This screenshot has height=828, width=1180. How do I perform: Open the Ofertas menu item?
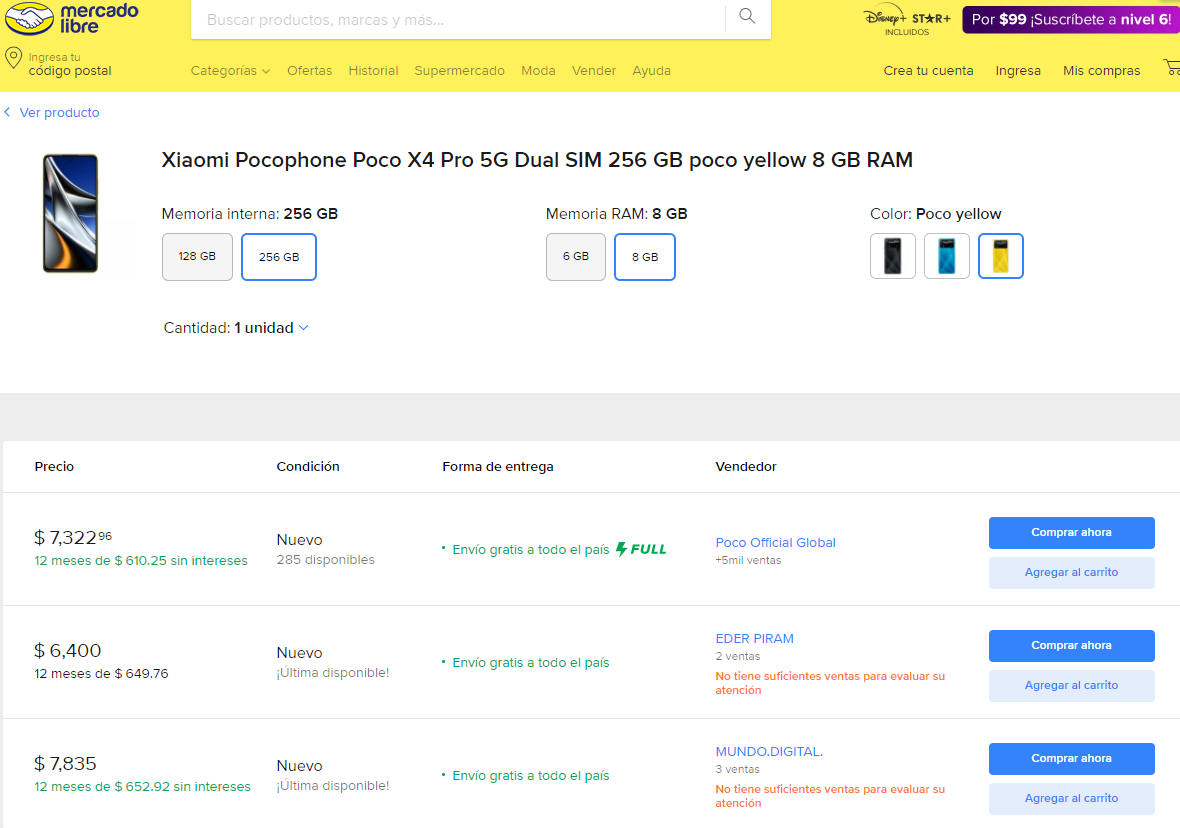click(309, 71)
